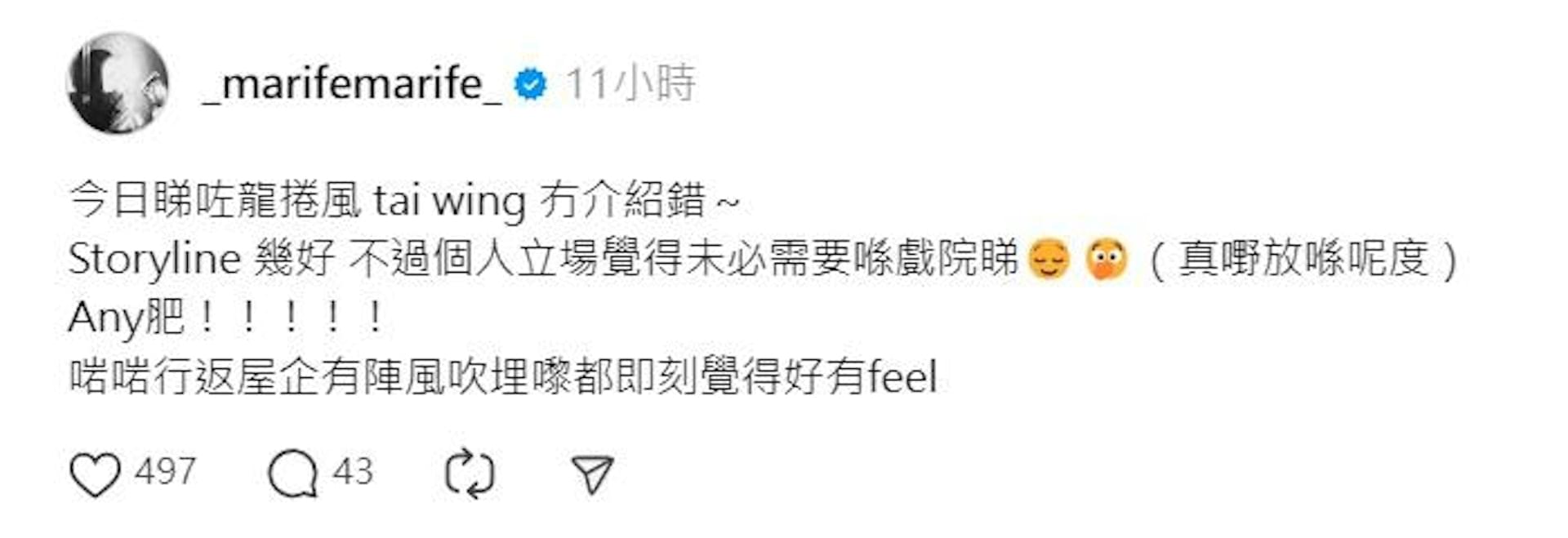This screenshot has height=538, width=1568.
Task: Click the parenthetical text 真嘢放喺呢度
Action: pos(1303,260)
